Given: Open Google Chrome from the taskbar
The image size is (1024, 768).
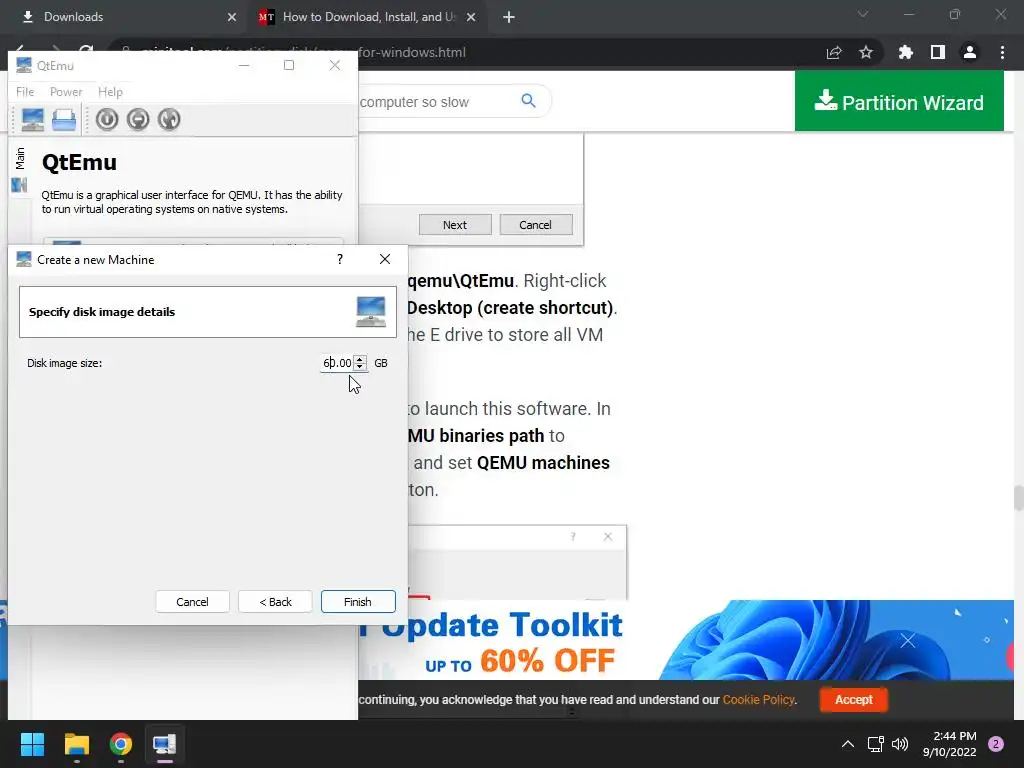Looking at the screenshot, I should (x=121, y=744).
